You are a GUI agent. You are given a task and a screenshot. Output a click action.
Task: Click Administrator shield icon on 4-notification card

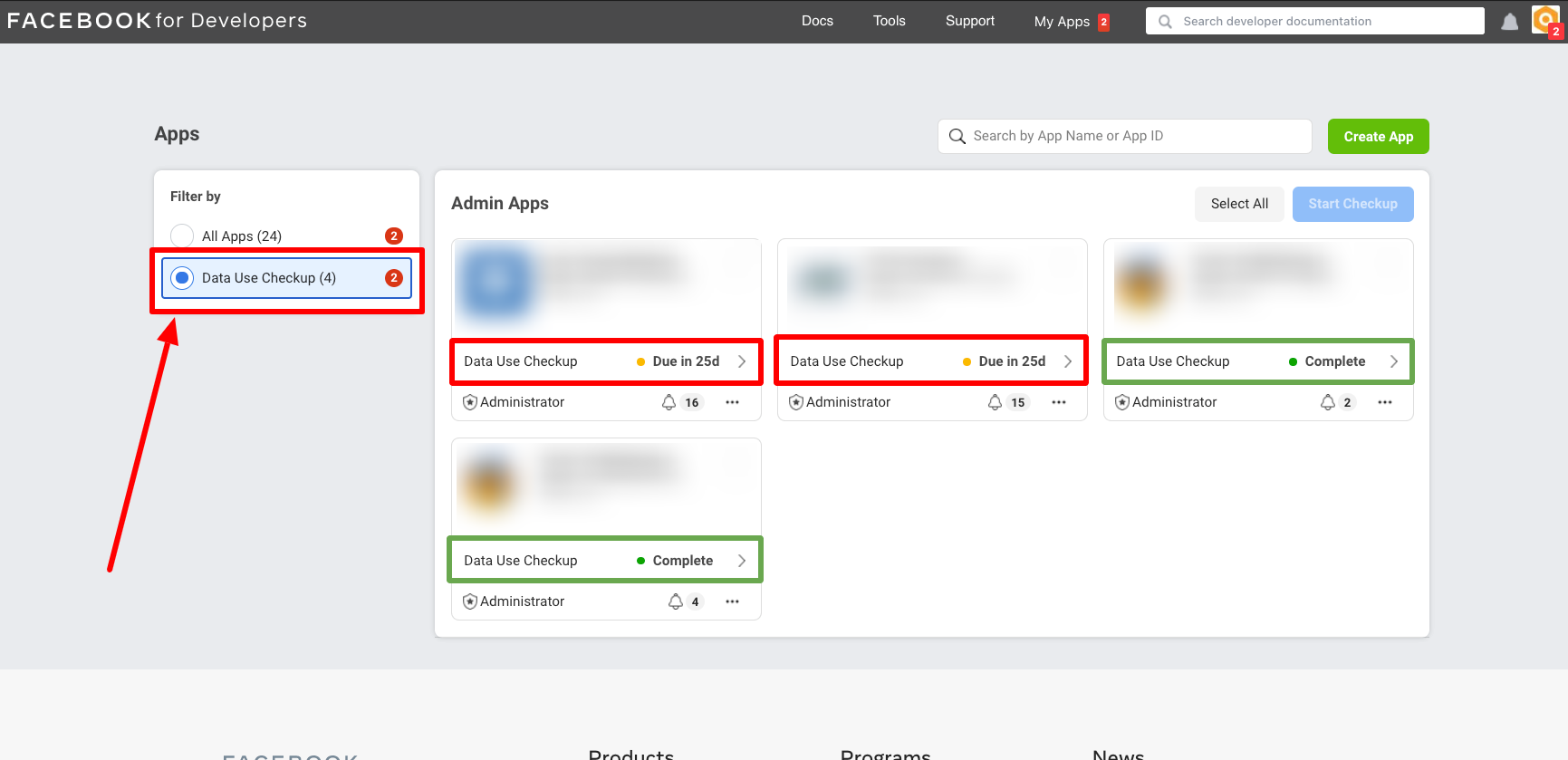[x=470, y=601]
